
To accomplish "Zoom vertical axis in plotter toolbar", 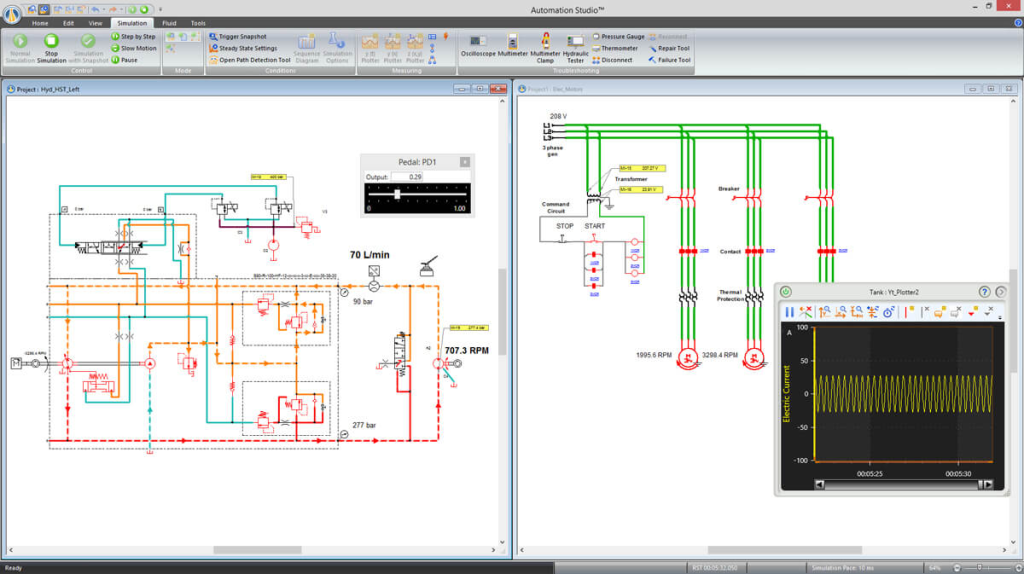I will [x=825, y=312].
